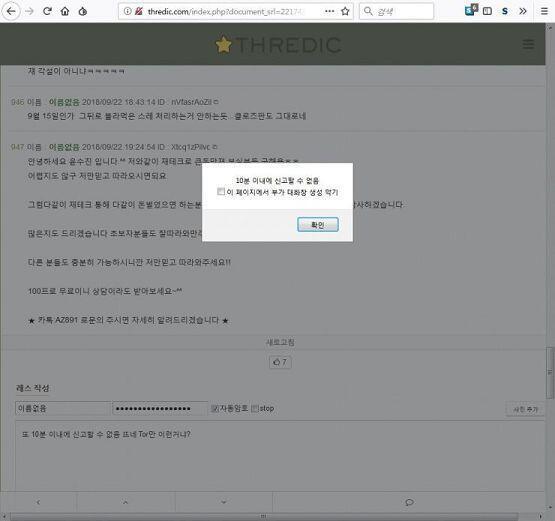Click the vertical scrollbar up arrow
This screenshot has height=521, width=555.
(550, 27)
